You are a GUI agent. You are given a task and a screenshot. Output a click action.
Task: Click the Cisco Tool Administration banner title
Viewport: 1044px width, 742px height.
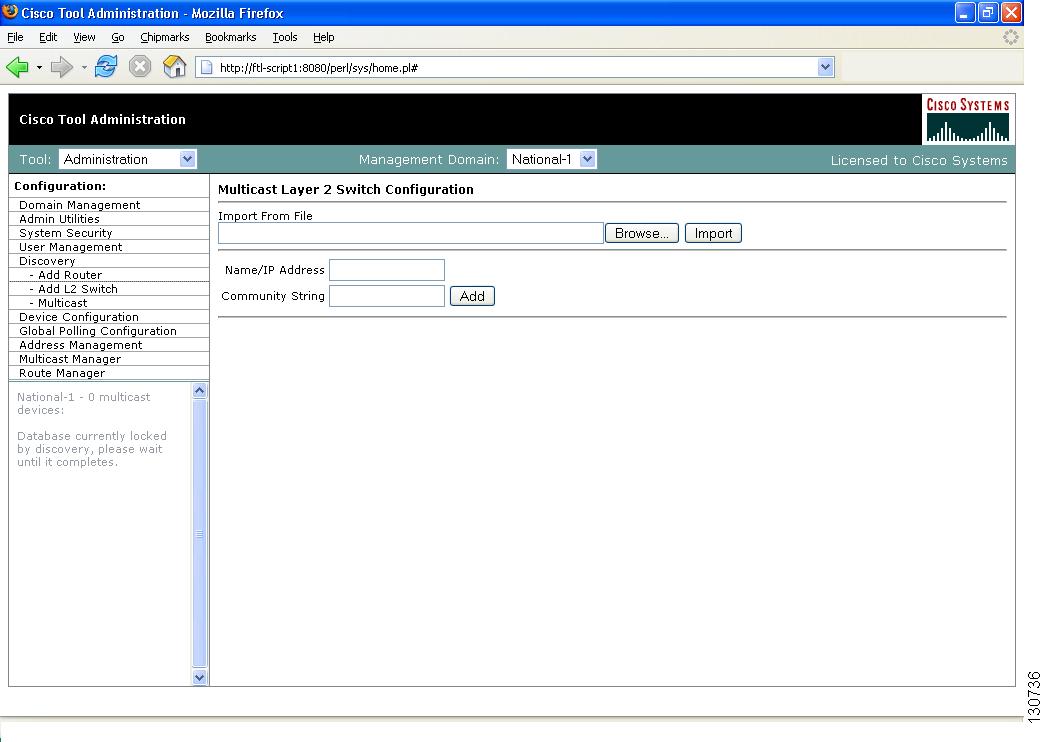click(x=103, y=119)
